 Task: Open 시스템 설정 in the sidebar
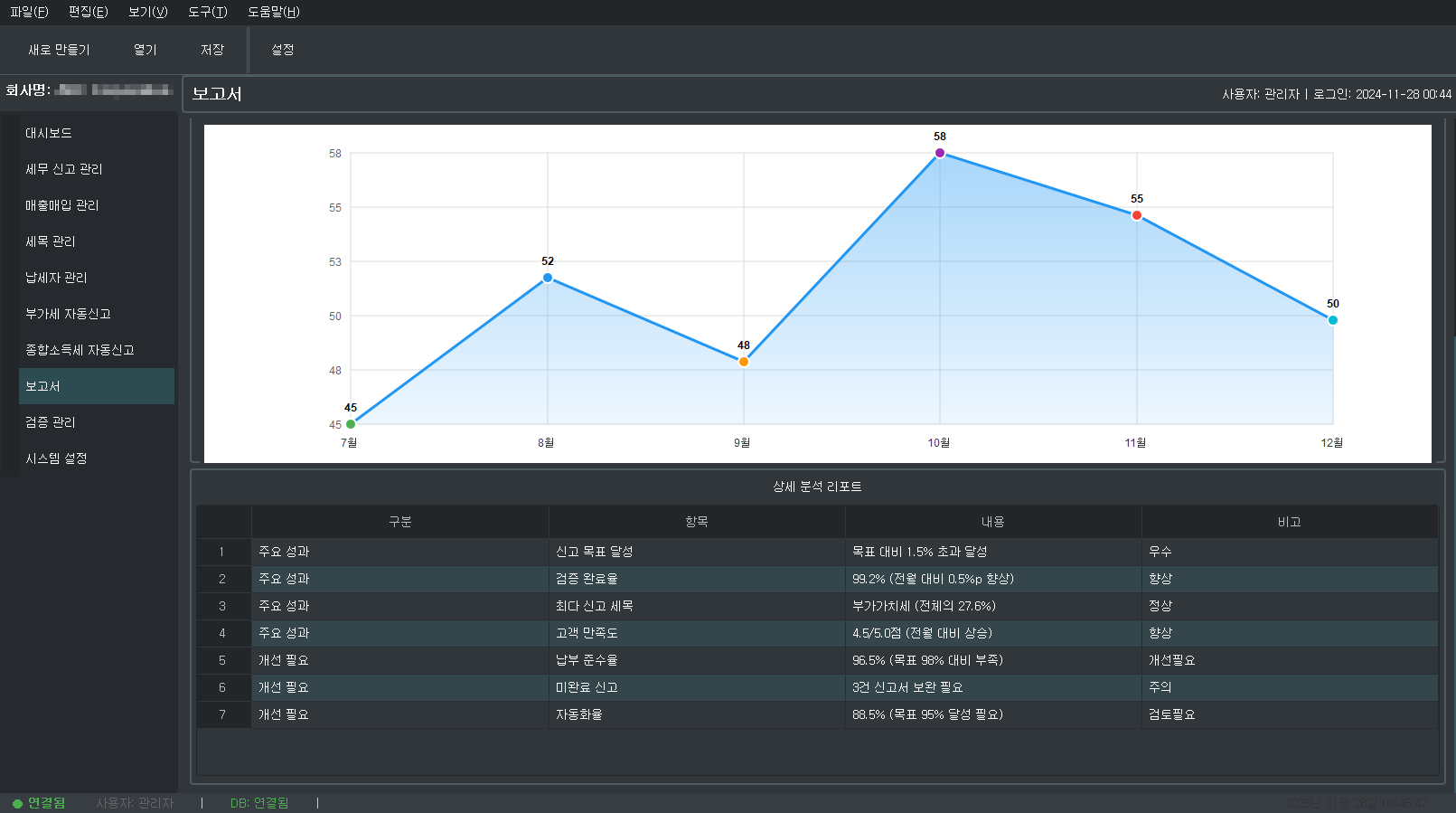[56, 458]
